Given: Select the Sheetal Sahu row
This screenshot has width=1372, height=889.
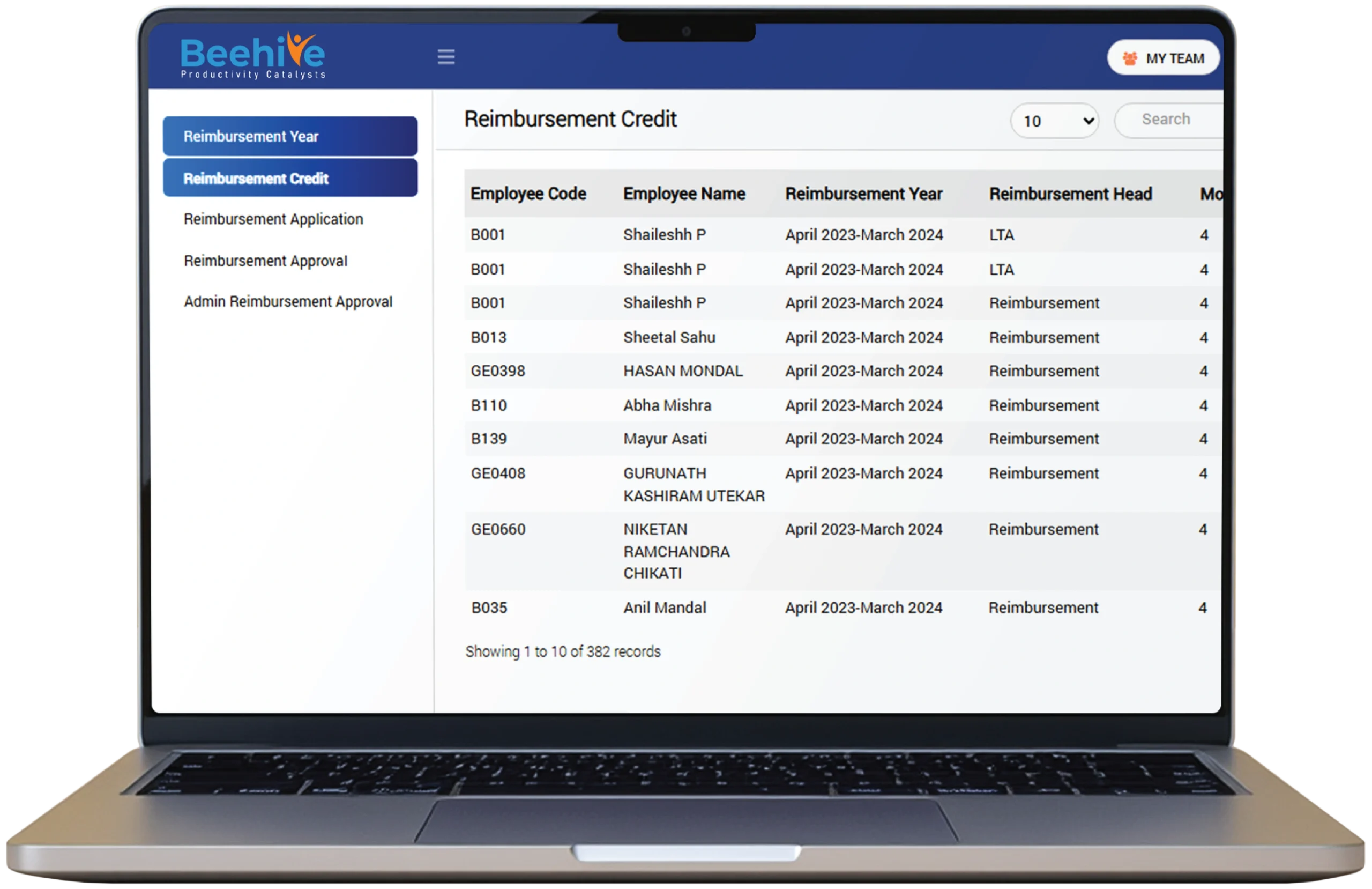Looking at the screenshot, I should [x=669, y=337].
